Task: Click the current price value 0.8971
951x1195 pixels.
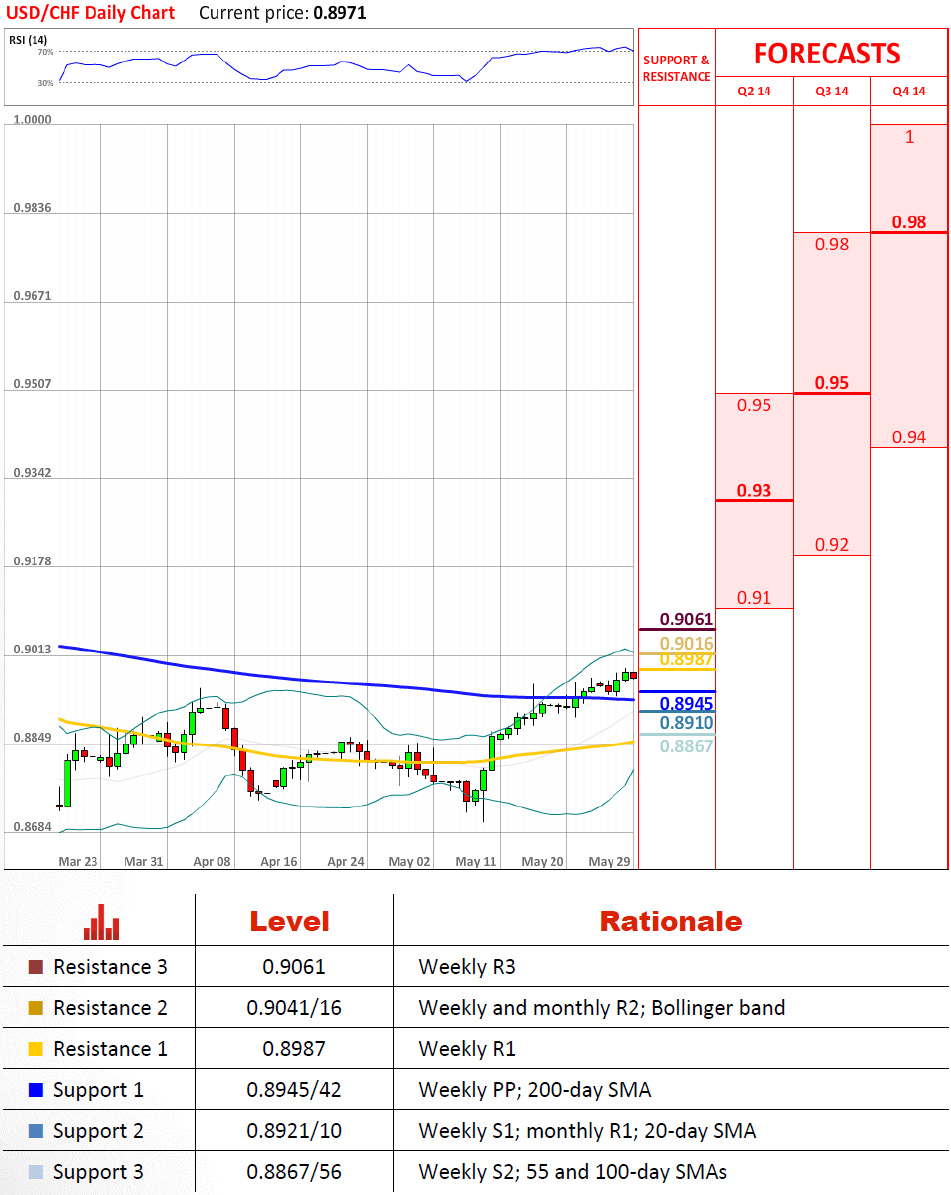Action: point(340,13)
